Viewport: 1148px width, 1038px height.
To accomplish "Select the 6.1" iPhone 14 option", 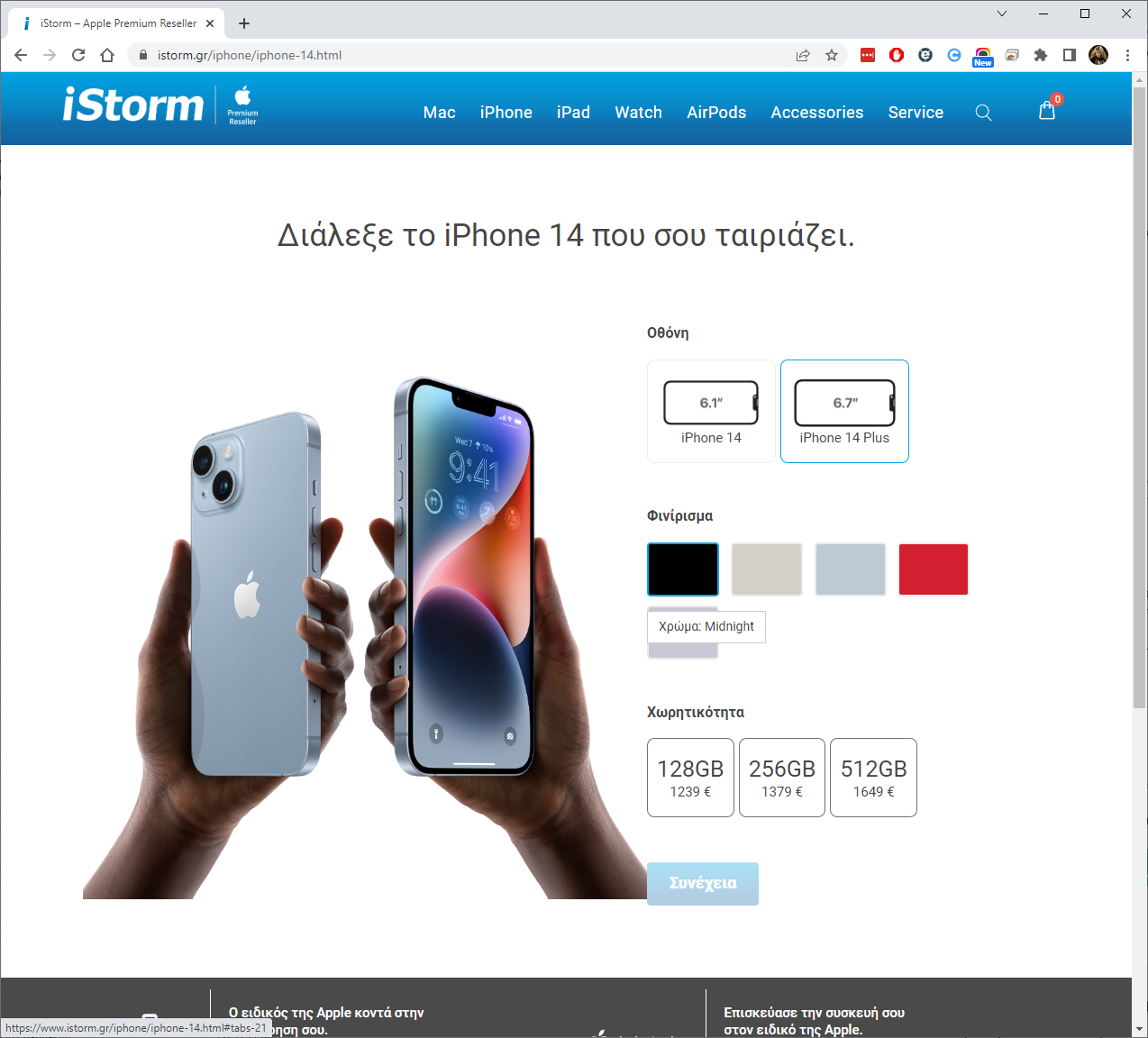I will pos(711,412).
